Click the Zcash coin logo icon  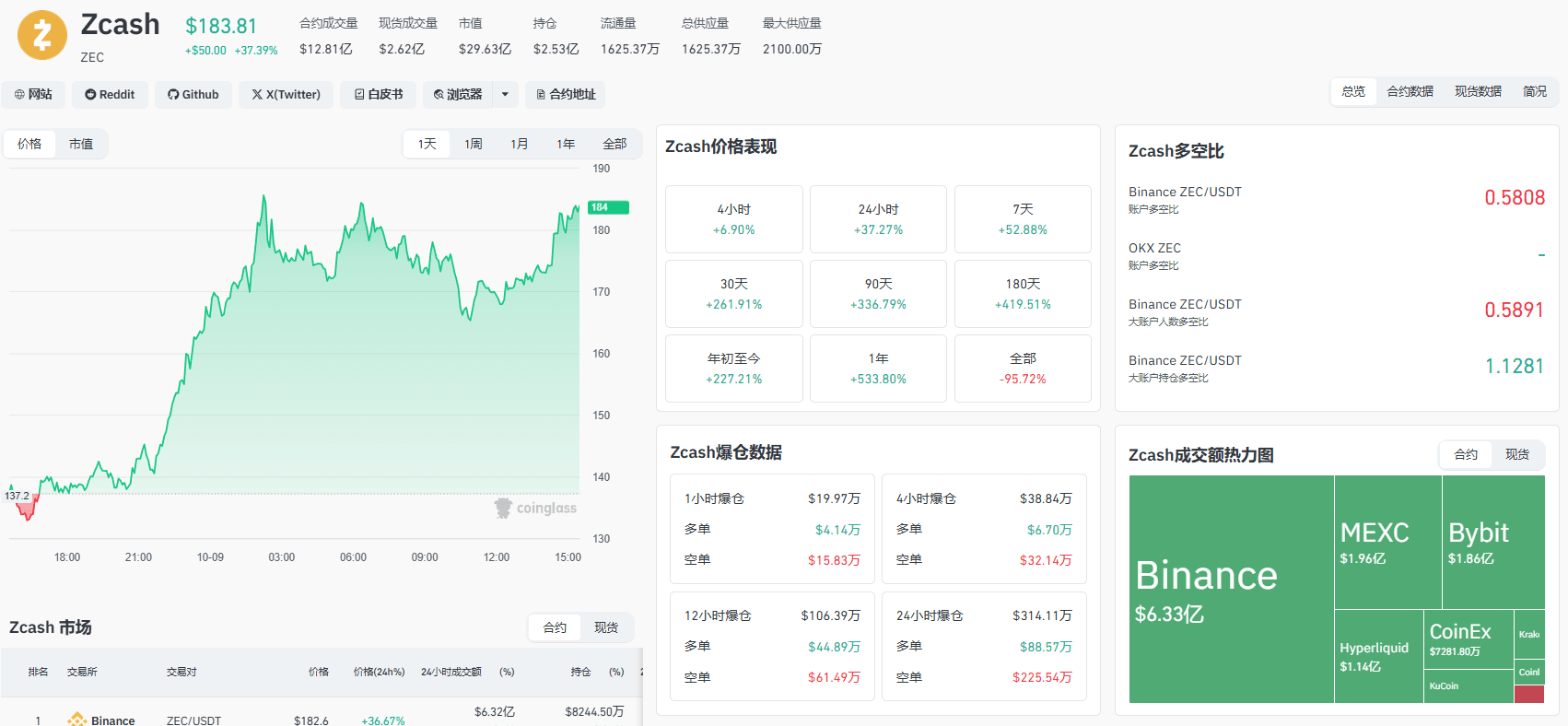pyautogui.click(x=42, y=35)
